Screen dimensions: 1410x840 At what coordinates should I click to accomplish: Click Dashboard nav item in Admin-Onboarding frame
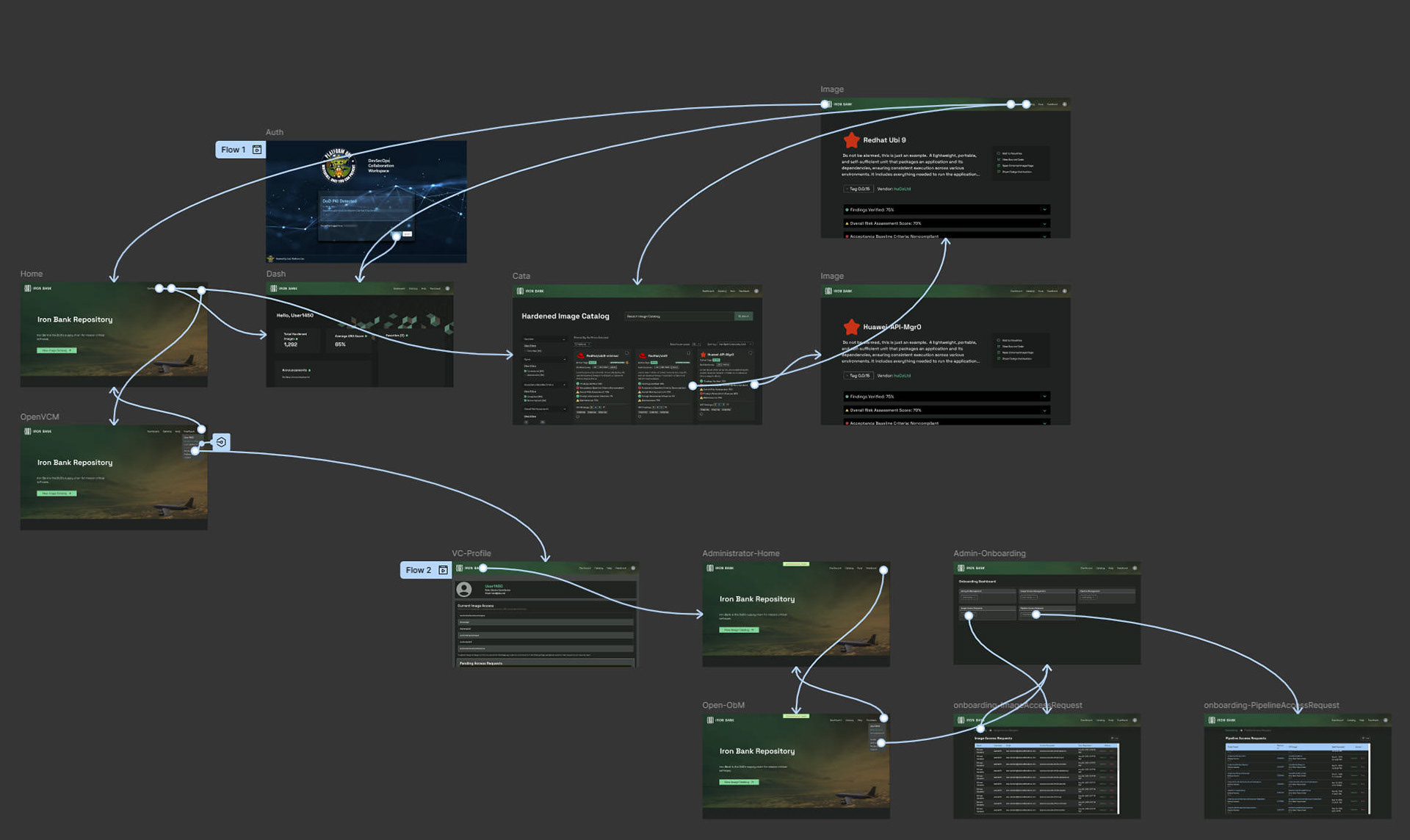click(x=1086, y=568)
